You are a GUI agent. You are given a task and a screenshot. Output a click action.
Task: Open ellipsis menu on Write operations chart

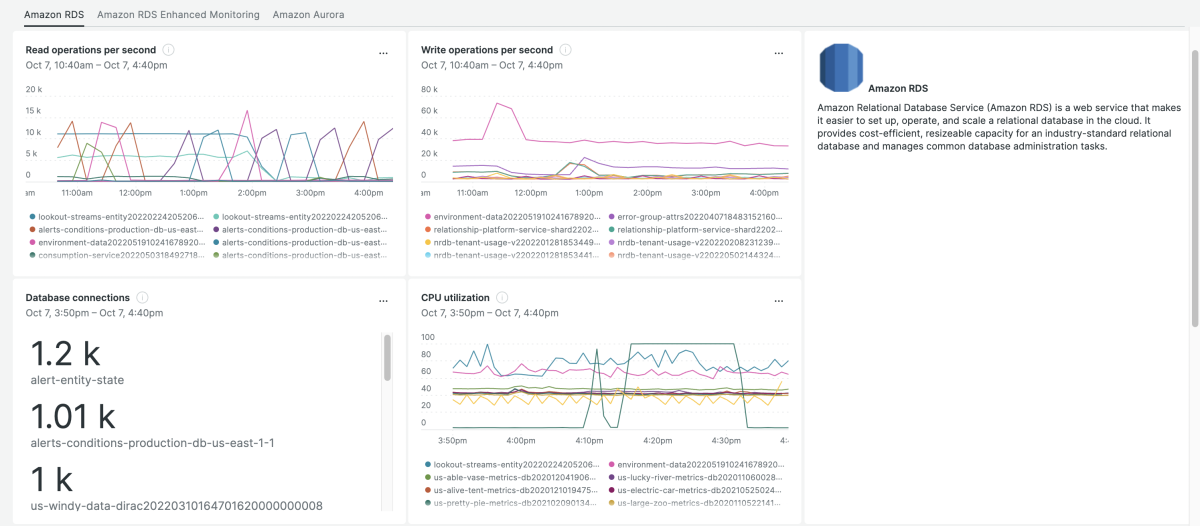pos(779,52)
